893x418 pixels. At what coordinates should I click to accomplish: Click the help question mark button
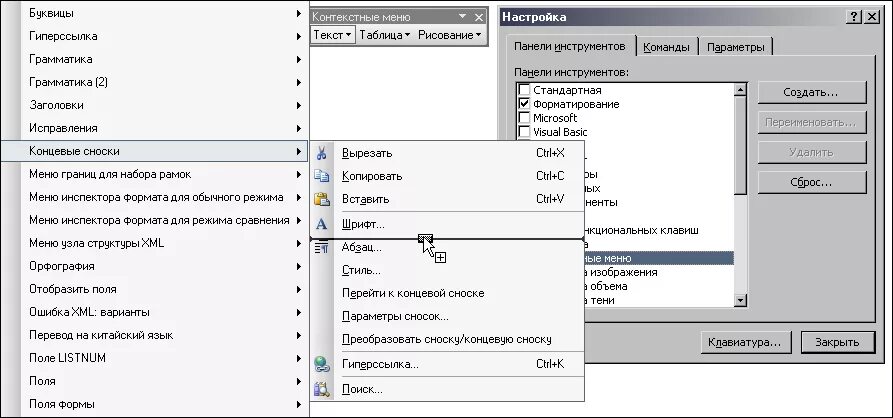click(854, 17)
